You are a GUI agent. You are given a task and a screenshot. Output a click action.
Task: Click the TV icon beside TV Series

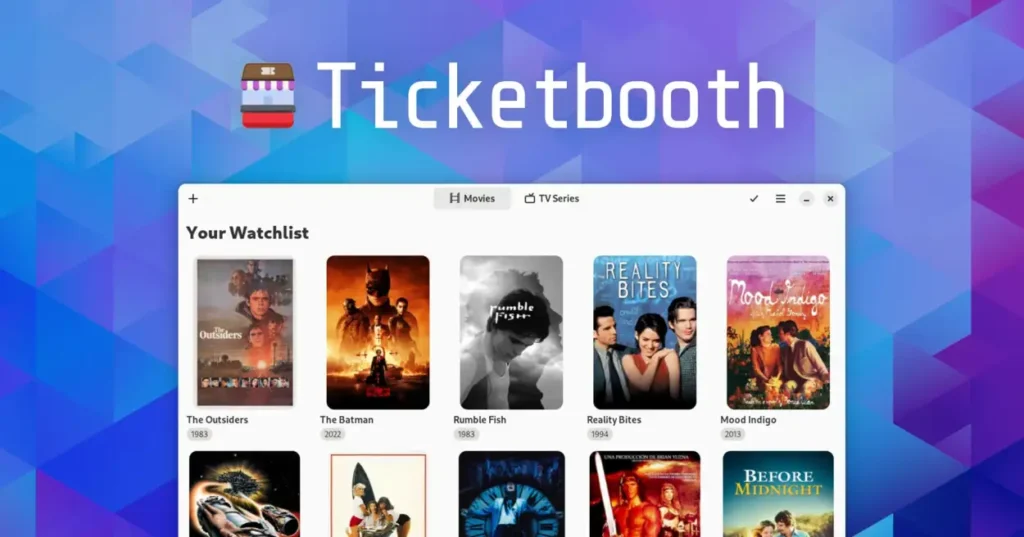tap(530, 198)
